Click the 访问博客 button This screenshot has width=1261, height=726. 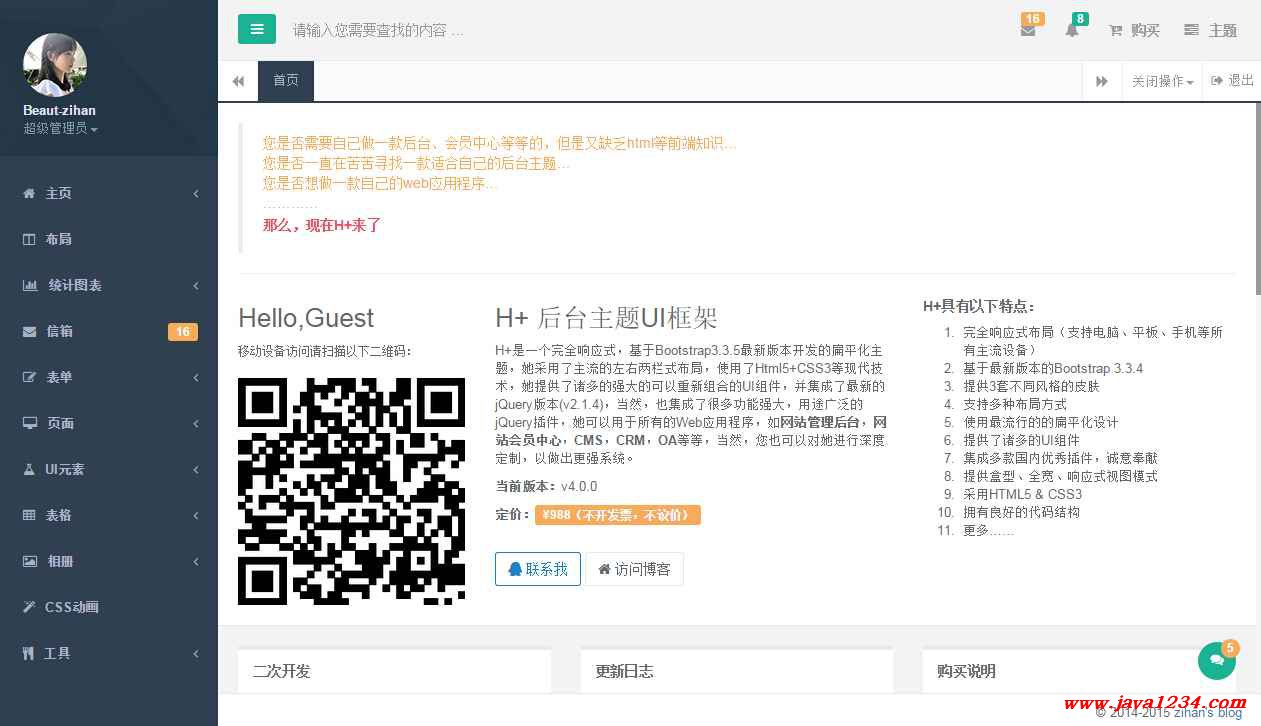634,569
